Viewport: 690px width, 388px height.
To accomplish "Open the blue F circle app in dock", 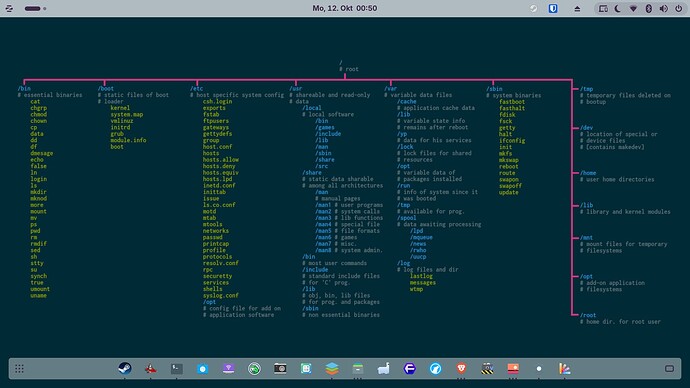I will (410, 368).
